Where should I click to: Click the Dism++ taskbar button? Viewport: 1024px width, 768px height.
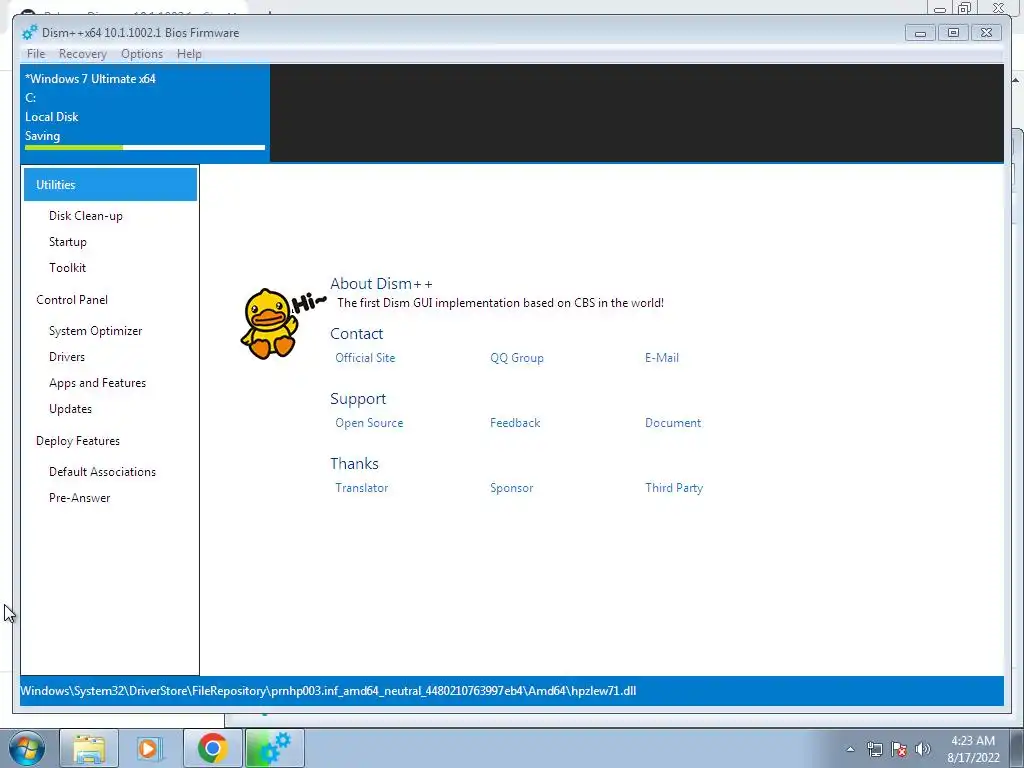point(274,748)
